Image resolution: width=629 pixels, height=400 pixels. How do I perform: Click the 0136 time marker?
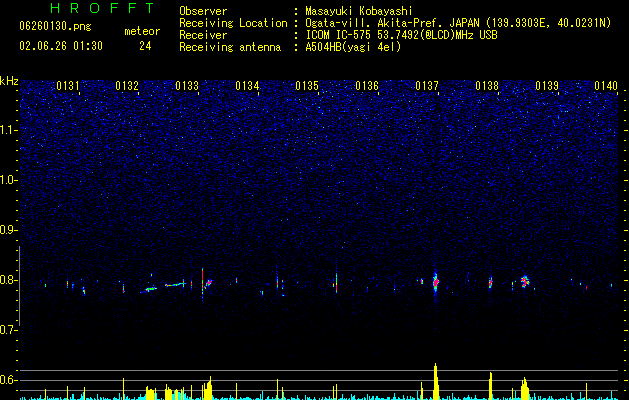[x=367, y=86]
